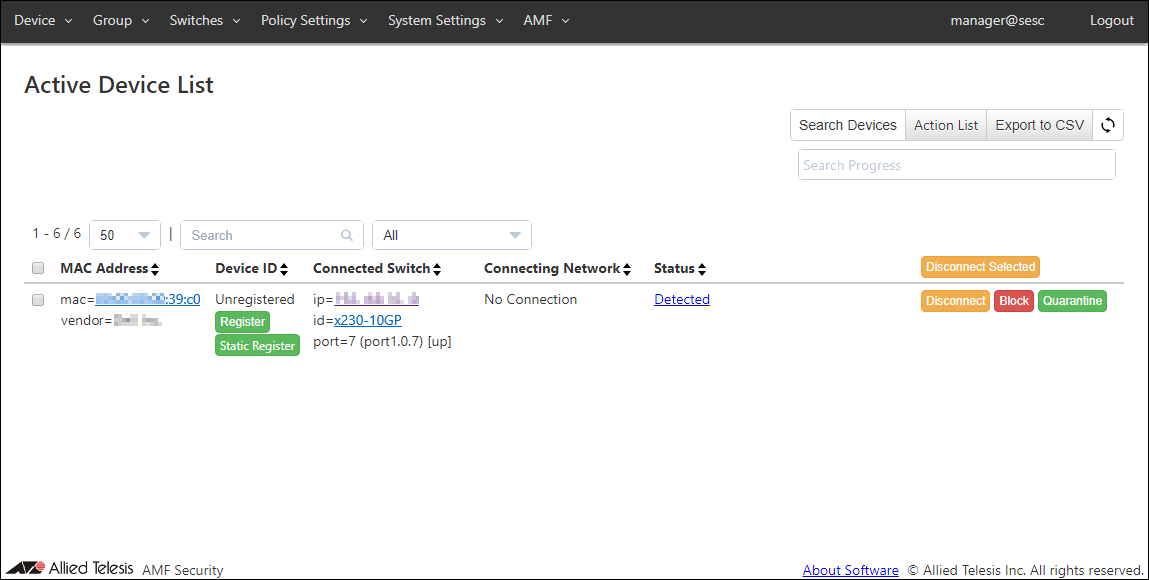Expand the All filter dropdown
This screenshot has height=580, width=1149.
(x=452, y=235)
